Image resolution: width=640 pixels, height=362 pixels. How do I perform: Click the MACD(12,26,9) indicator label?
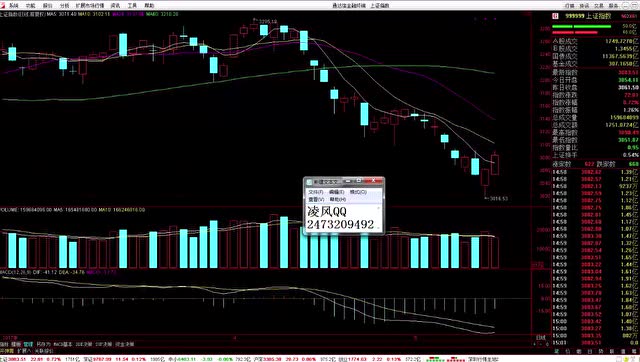pyautogui.click(x=16, y=272)
